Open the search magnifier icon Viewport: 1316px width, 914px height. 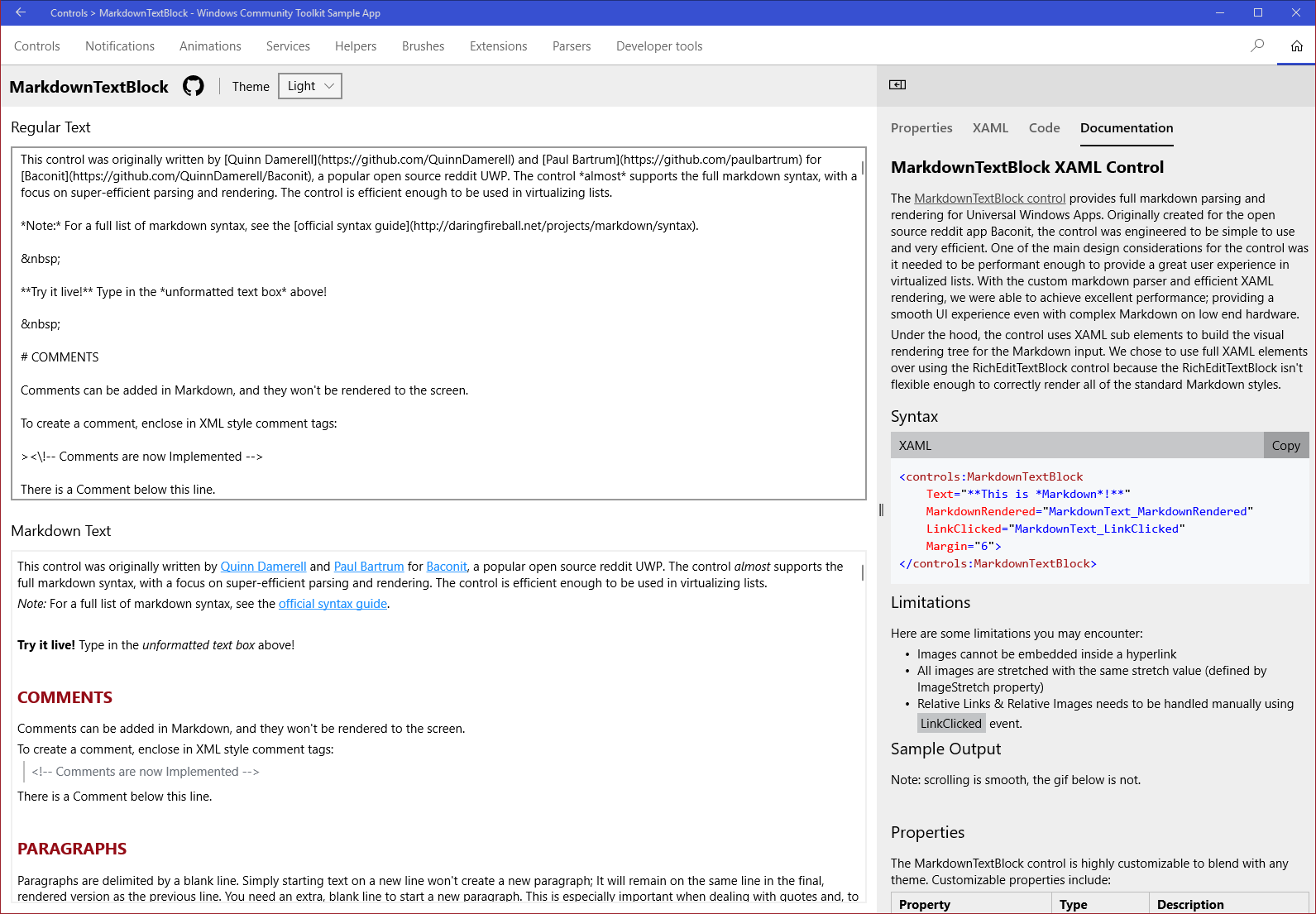pos(1257,45)
